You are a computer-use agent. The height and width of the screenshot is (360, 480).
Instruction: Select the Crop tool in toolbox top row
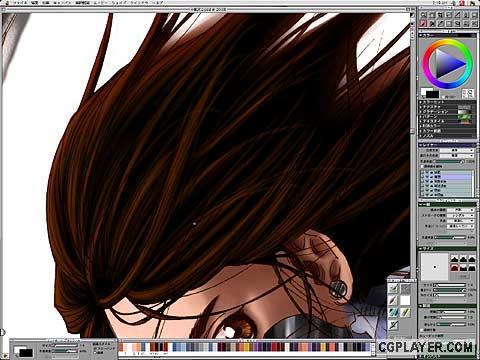[x=440, y=15]
